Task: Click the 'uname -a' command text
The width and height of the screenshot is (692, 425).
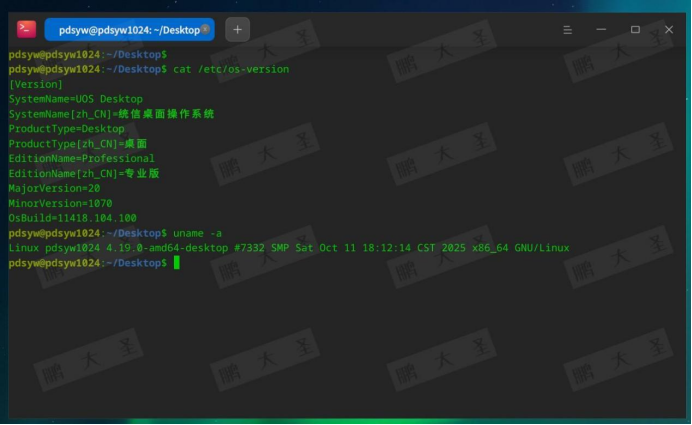Action: [197, 233]
